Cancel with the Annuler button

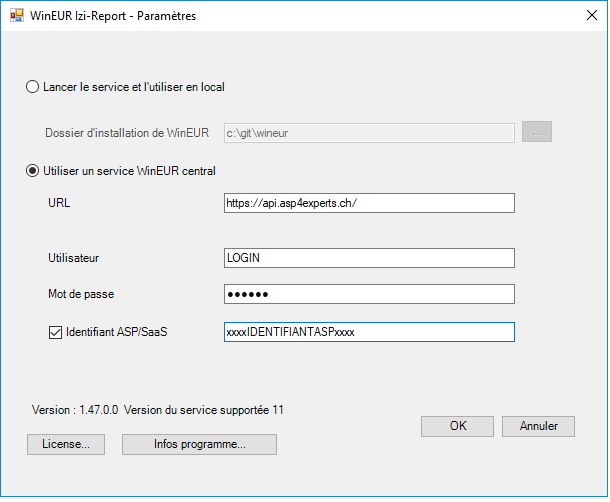coord(538,427)
